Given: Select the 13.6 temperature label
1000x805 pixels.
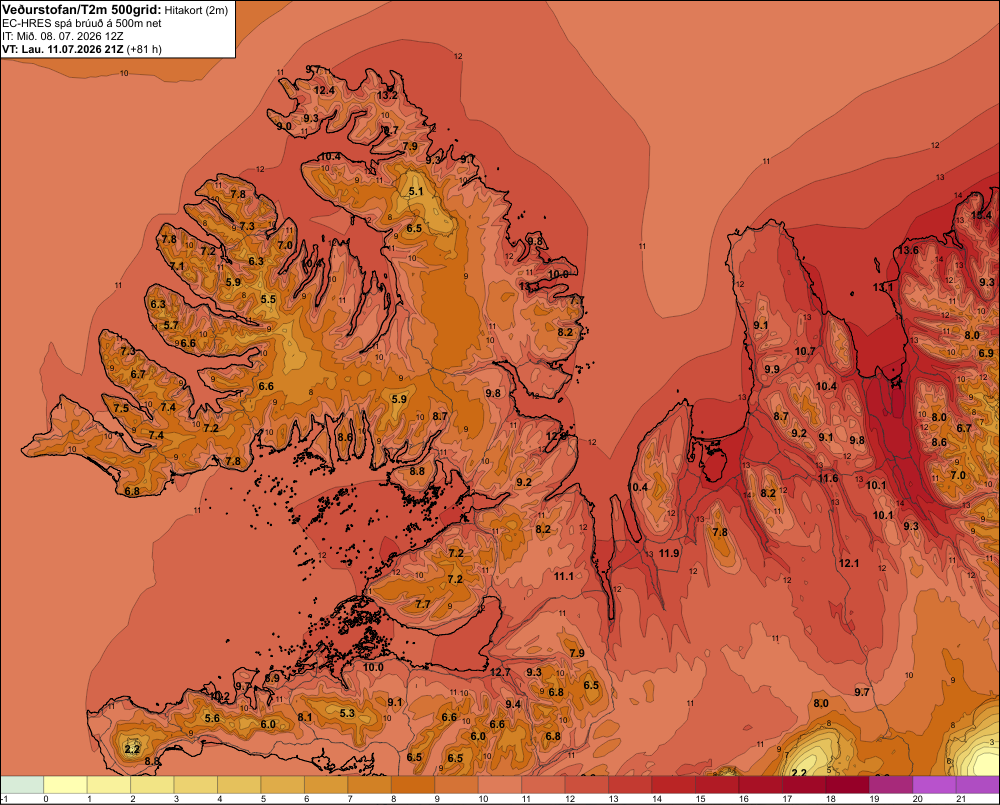Looking at the screenshot, I should [x=908, y=250].
